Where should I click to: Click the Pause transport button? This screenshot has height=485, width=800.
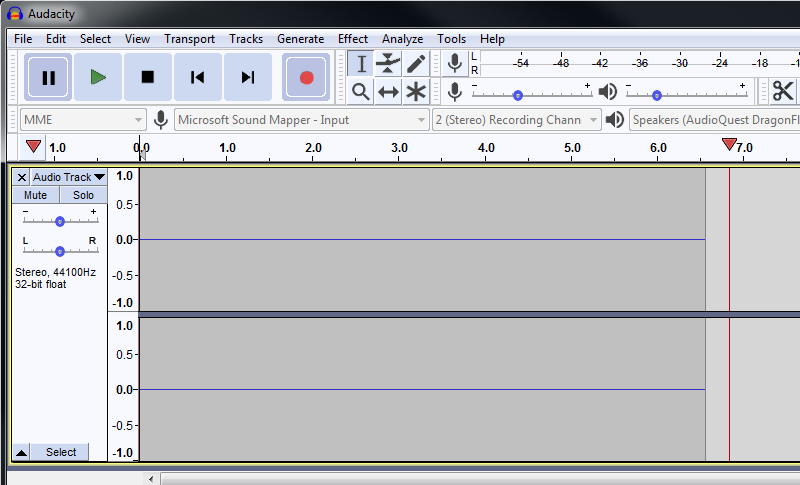(48, 78)
